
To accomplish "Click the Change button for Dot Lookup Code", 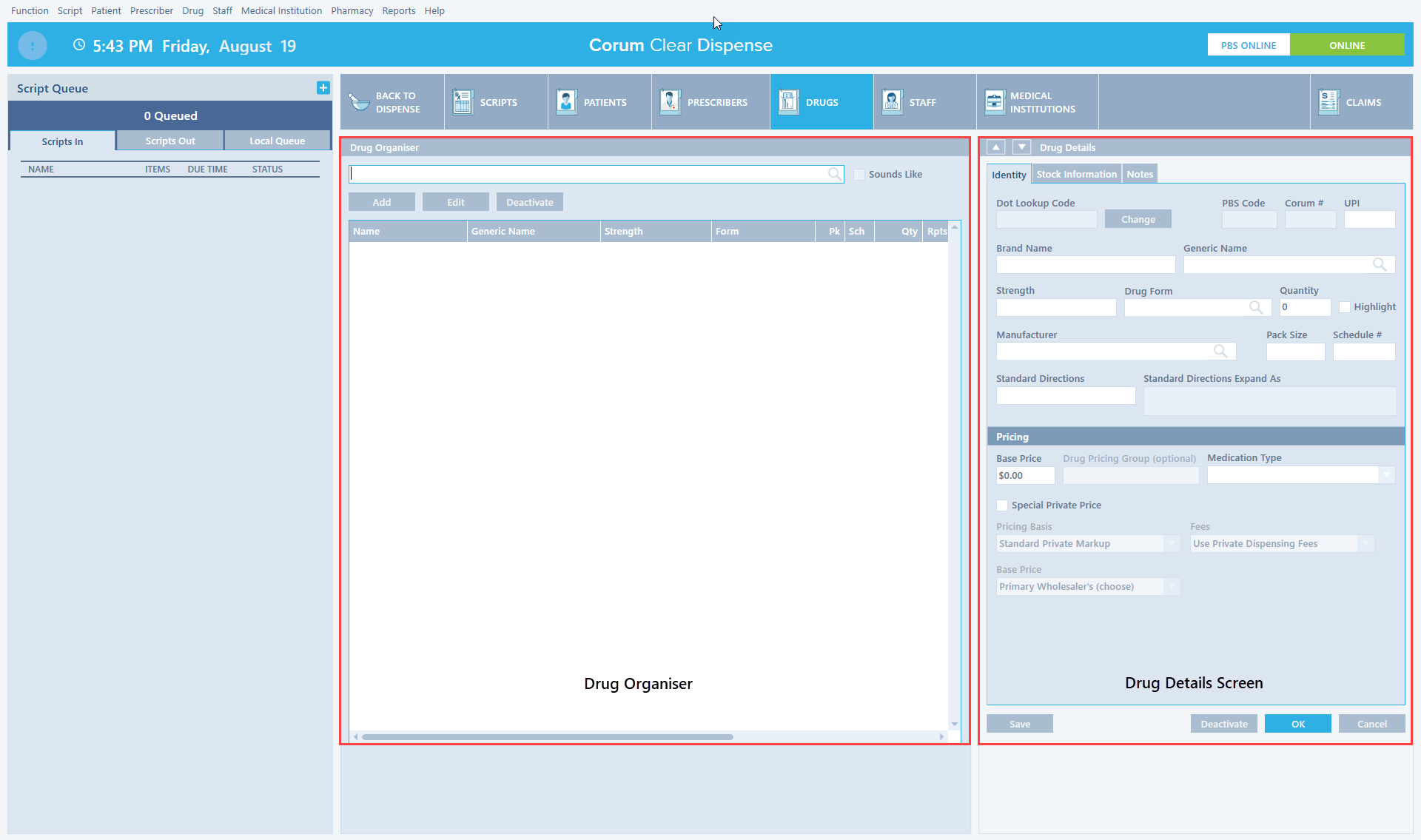I will point(1138,219).
